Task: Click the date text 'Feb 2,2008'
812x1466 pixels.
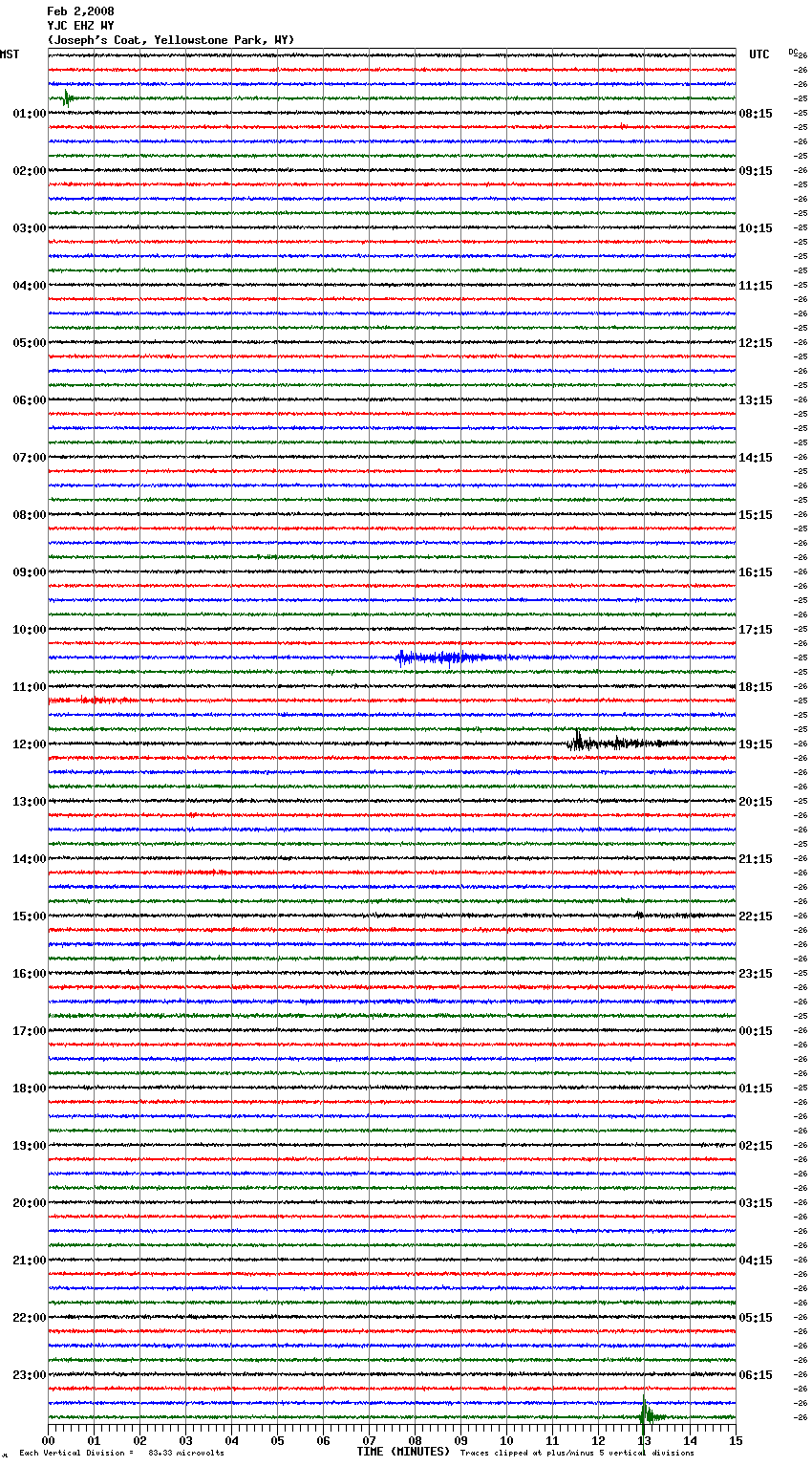Action: click(80, 11)
